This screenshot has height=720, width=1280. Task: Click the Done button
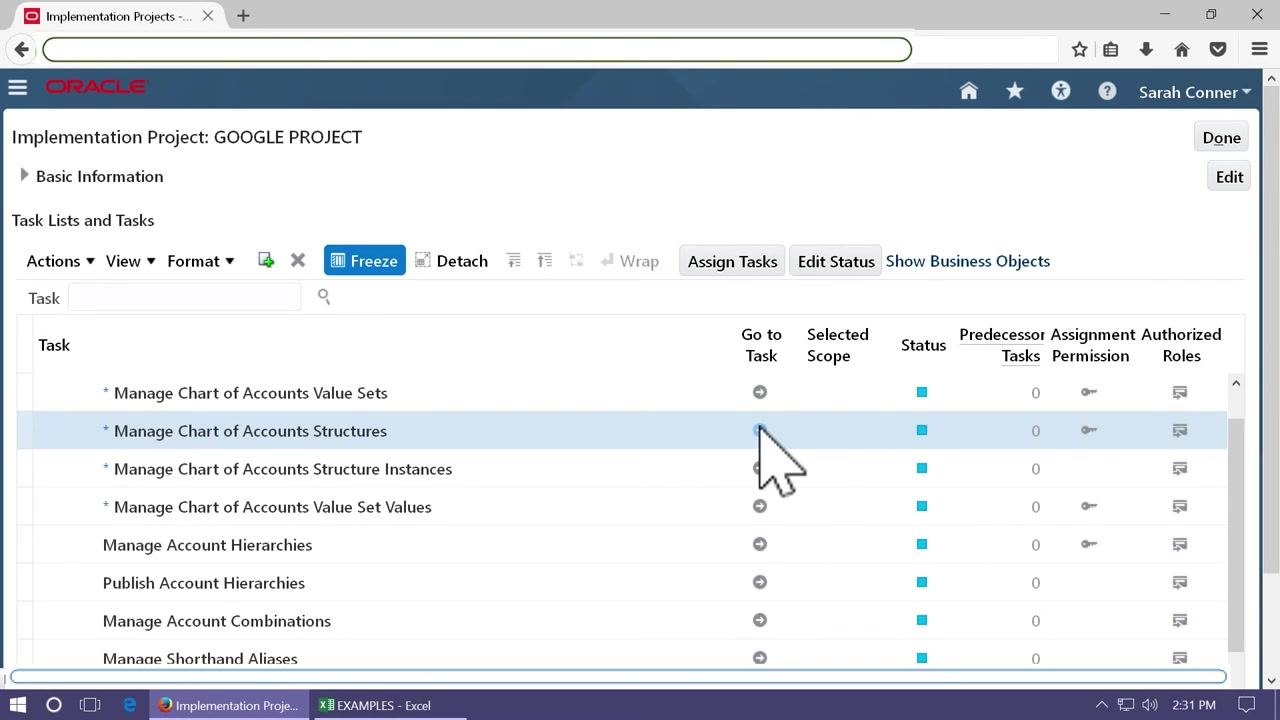point(1221,137)
